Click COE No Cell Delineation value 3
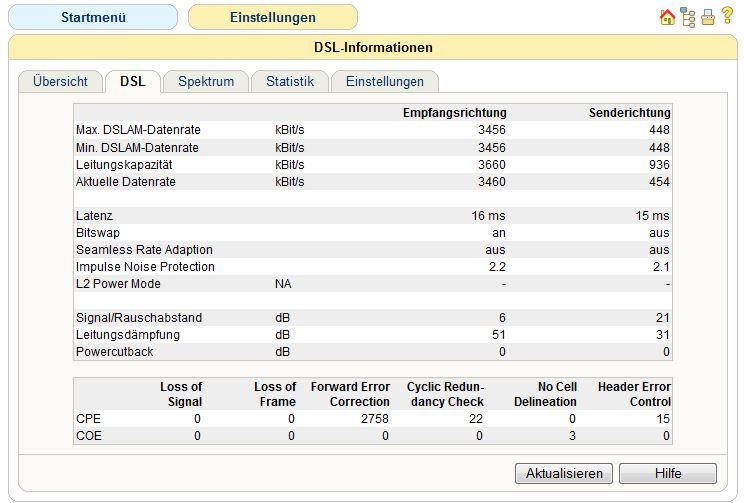 pyautogui.click(x=572, y=436)
